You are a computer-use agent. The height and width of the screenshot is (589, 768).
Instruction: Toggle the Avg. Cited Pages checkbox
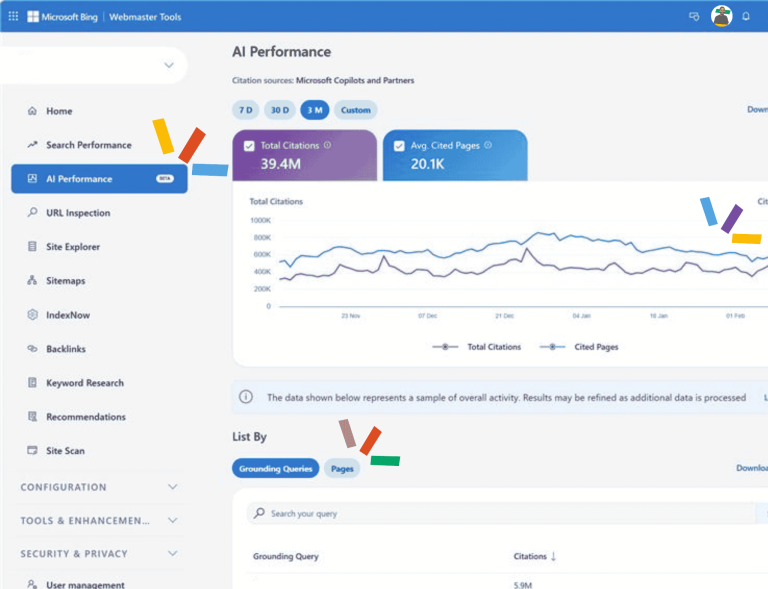click(399, 146)
